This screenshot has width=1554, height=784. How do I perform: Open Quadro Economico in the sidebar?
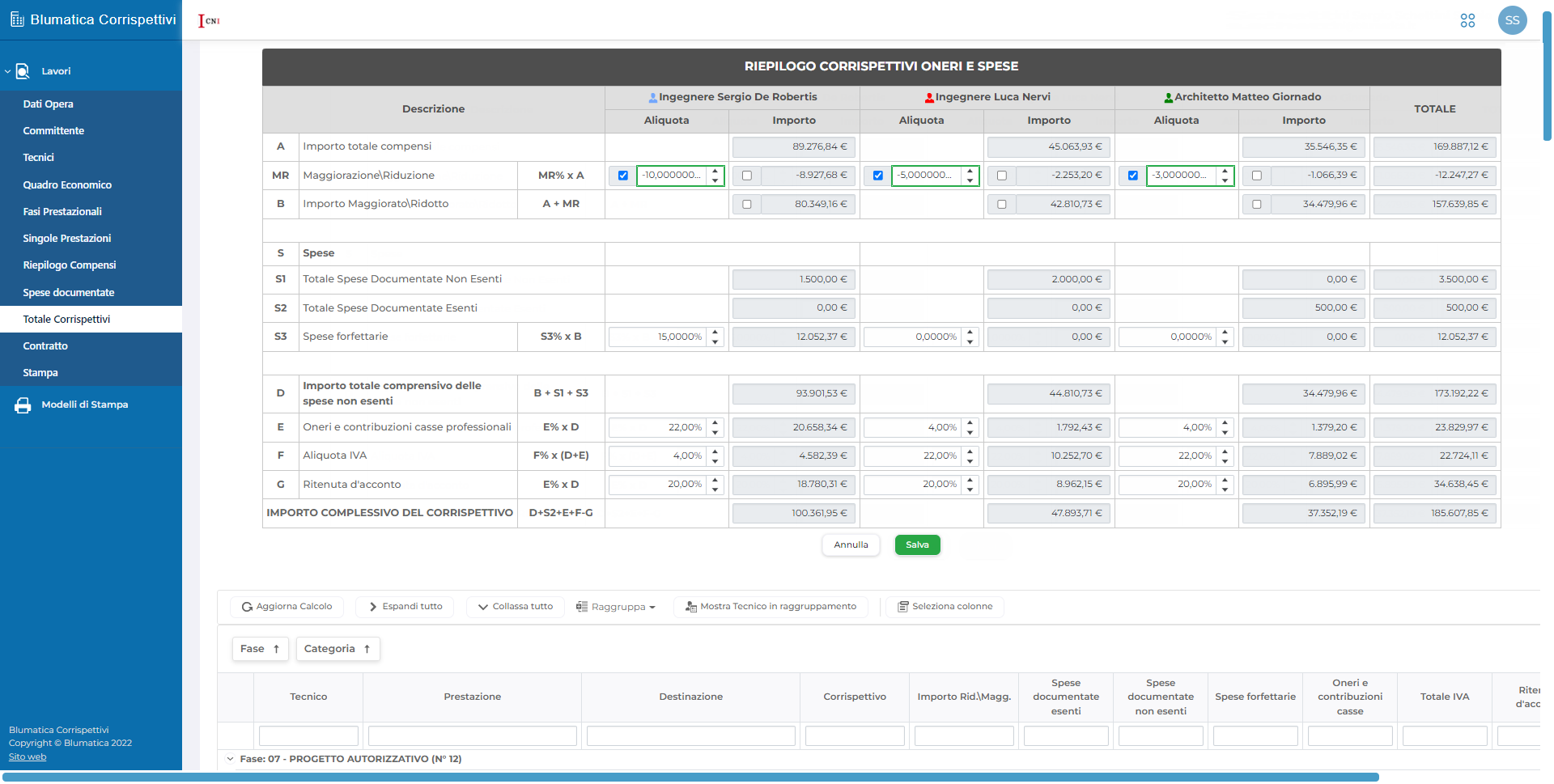[67, 185]
